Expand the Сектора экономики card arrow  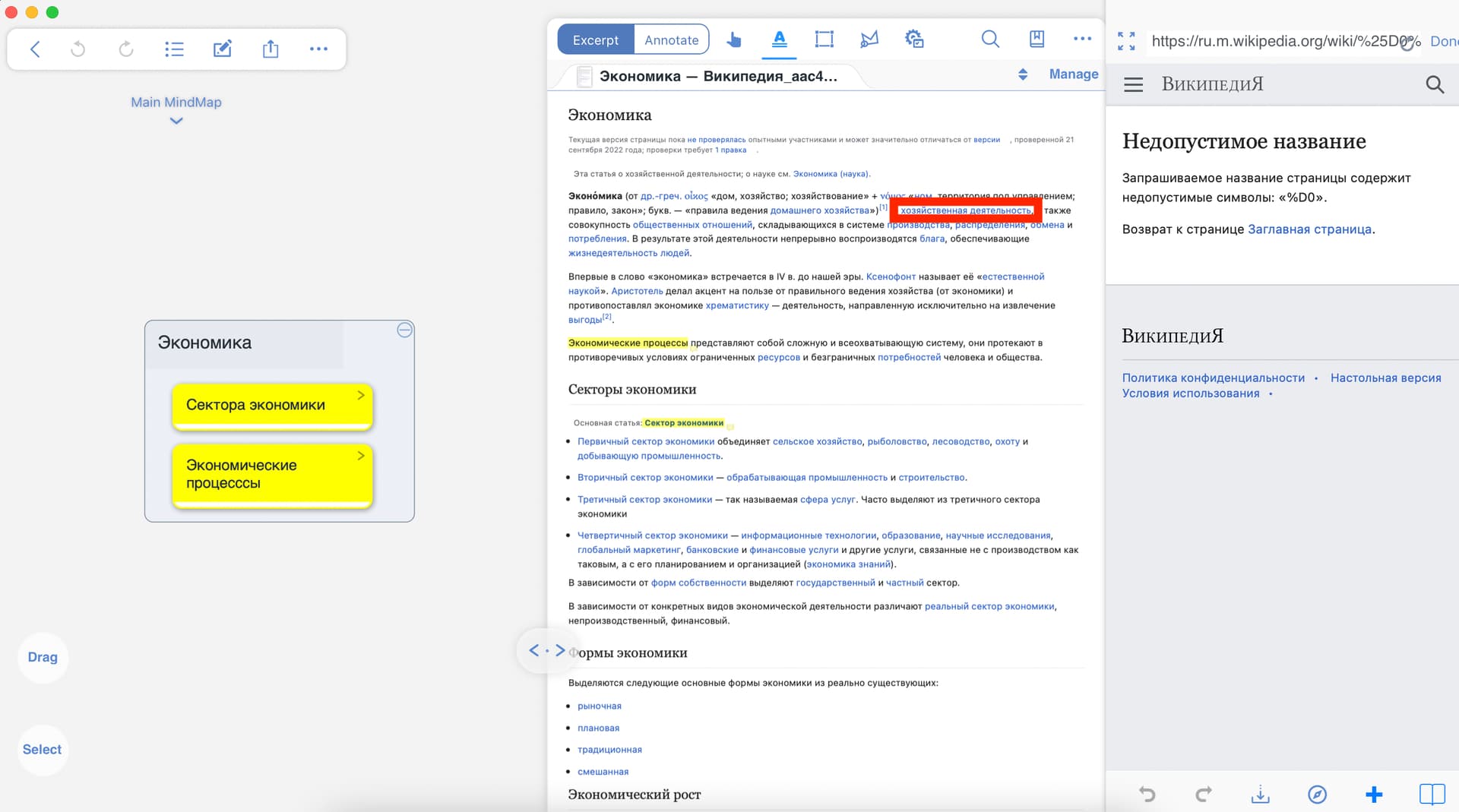point(361,395)
